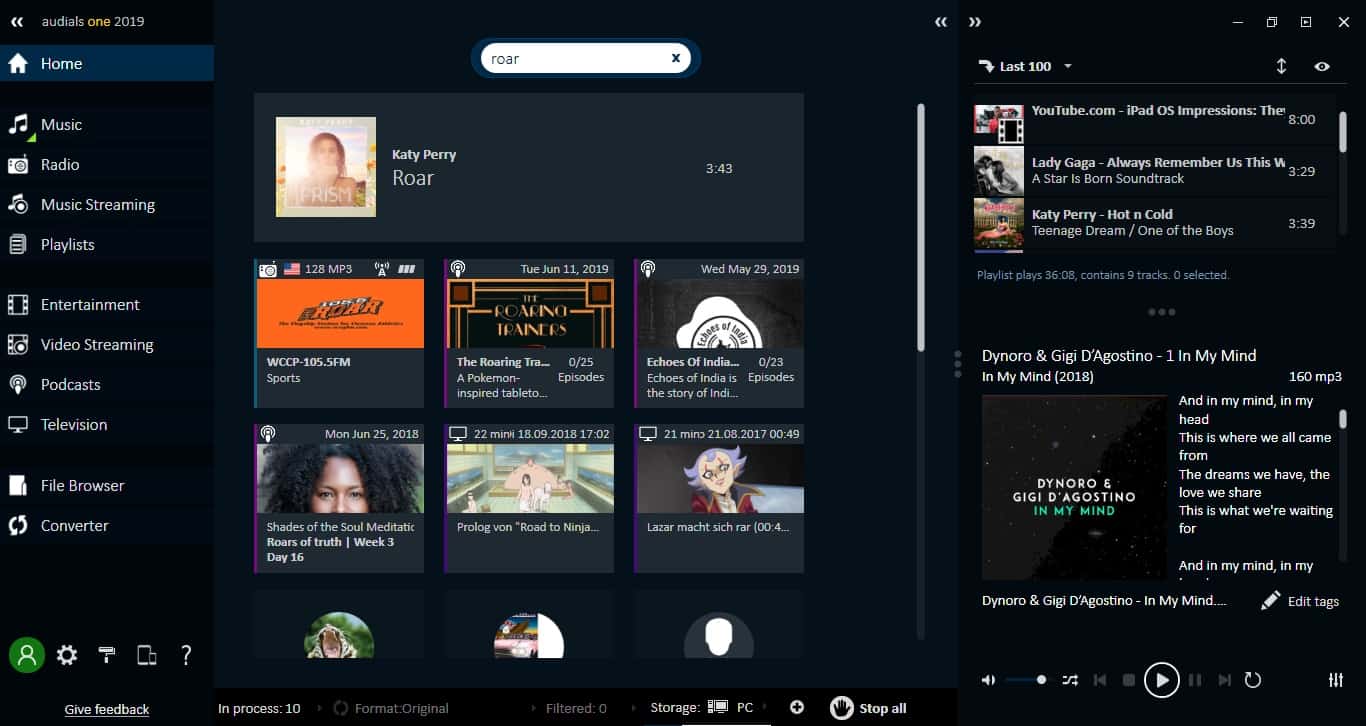
Task: Click the File Browser icon
Action: click(18, 486)
